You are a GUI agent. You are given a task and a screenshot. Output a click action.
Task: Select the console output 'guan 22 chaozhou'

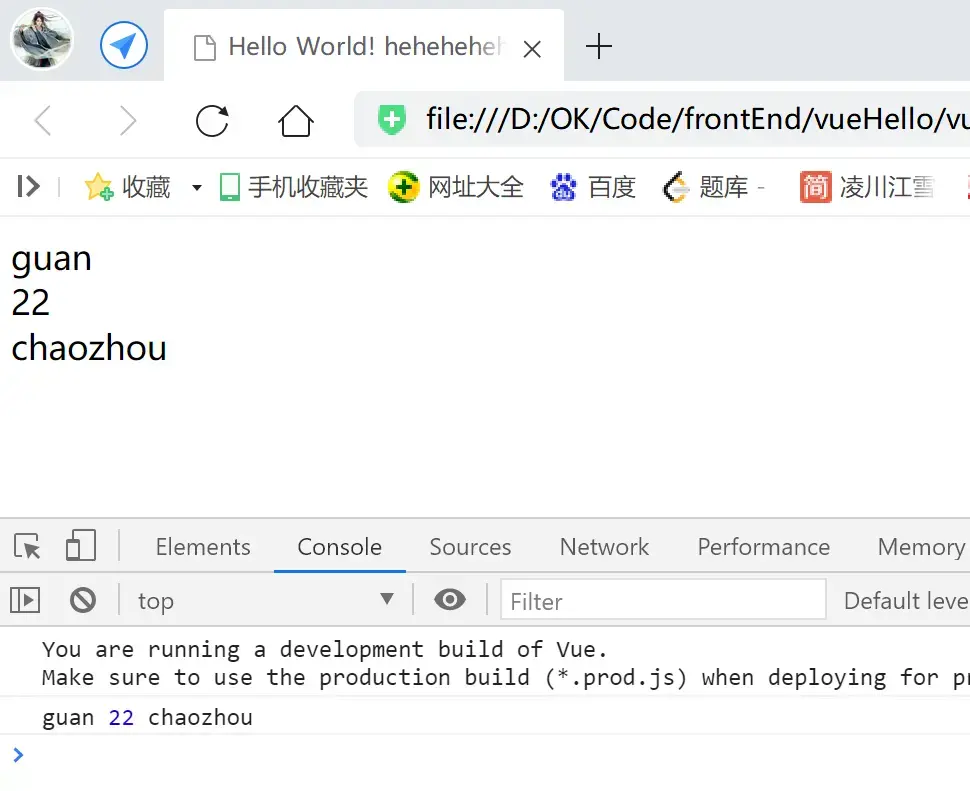point(147,717)
